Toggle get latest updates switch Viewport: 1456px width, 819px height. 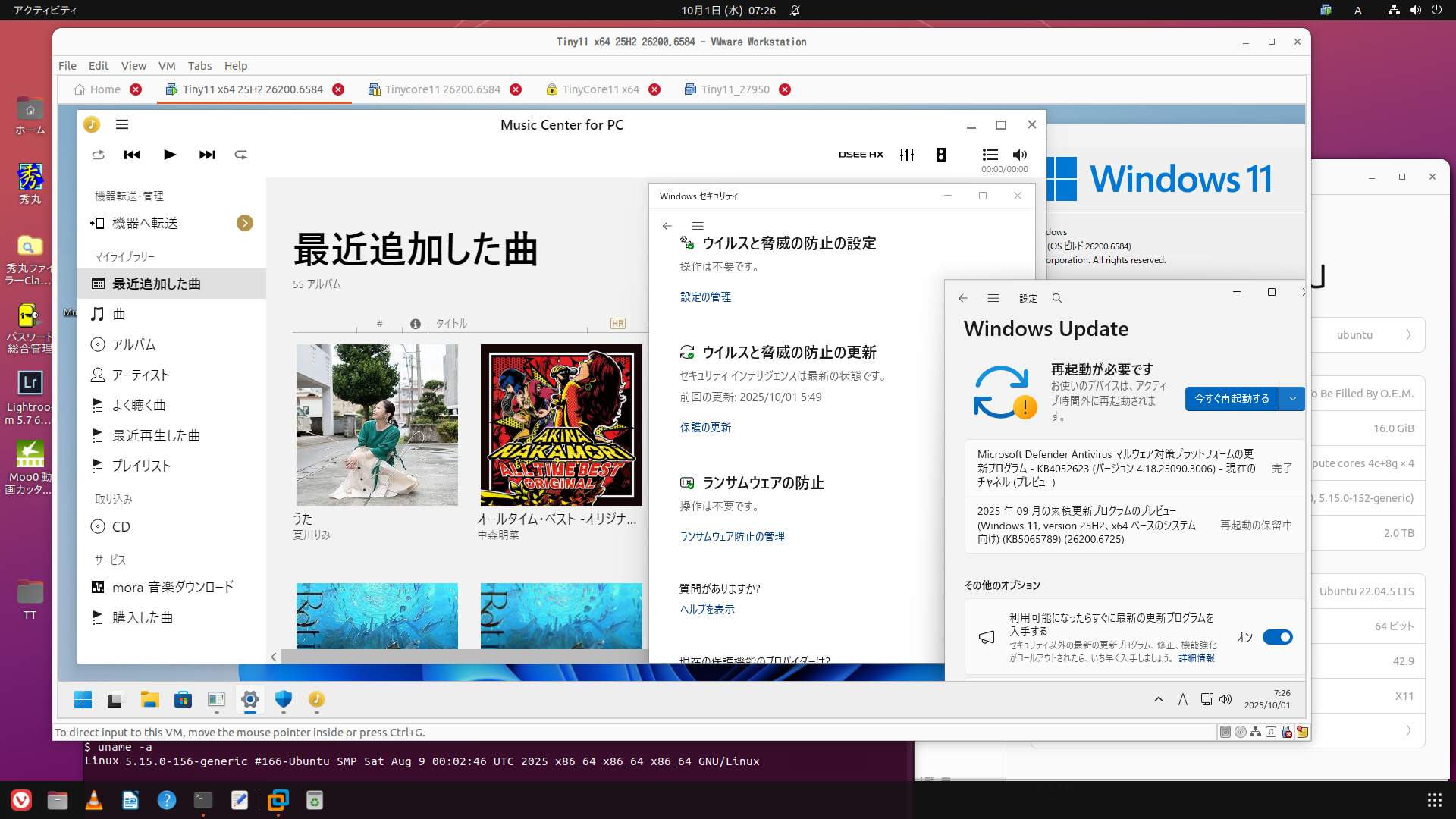pos(1277,637)
